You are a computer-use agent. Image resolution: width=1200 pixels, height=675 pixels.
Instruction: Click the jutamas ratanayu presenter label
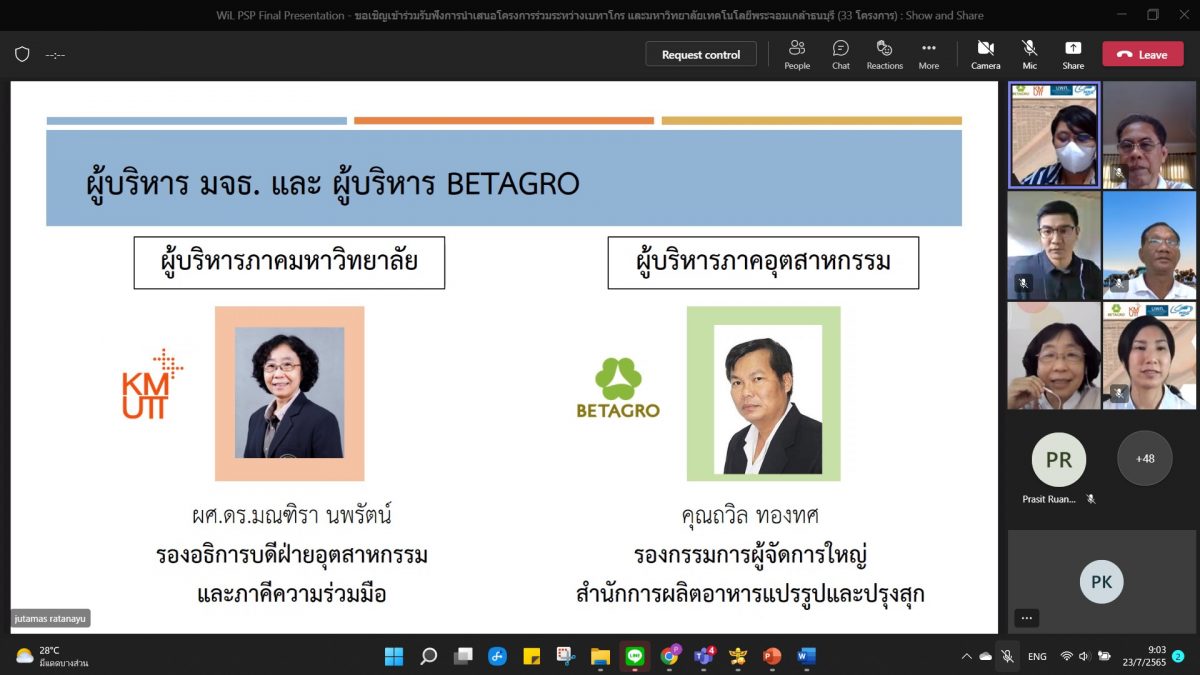click(x=51, y=618)
